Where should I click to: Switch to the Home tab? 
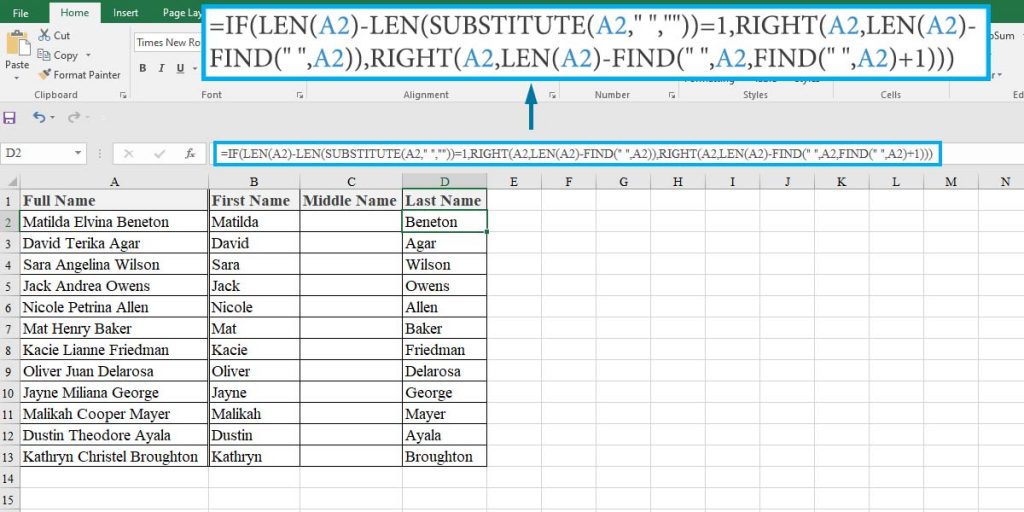(74, 12)
